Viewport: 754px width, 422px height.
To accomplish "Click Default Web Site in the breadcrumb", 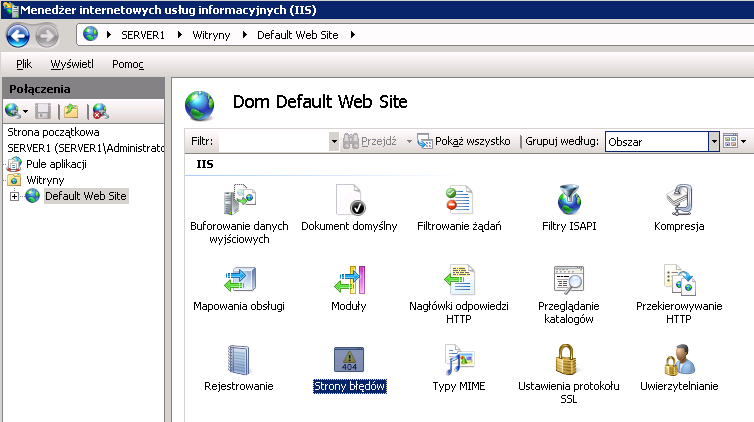I will [298, 35].
